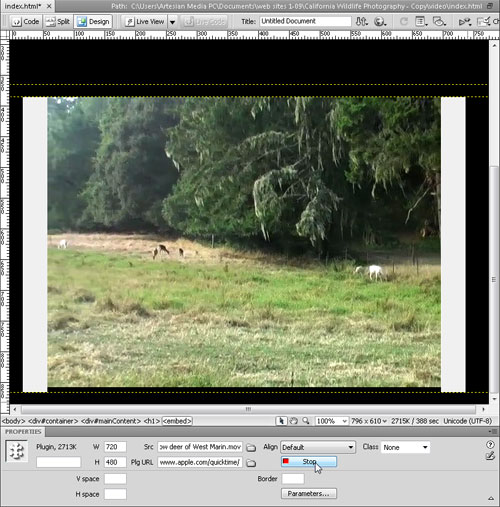Screen dimensions: 500x507
Task: Click the 2715K / 388 sec download indicator
Action: click(415, 421)
